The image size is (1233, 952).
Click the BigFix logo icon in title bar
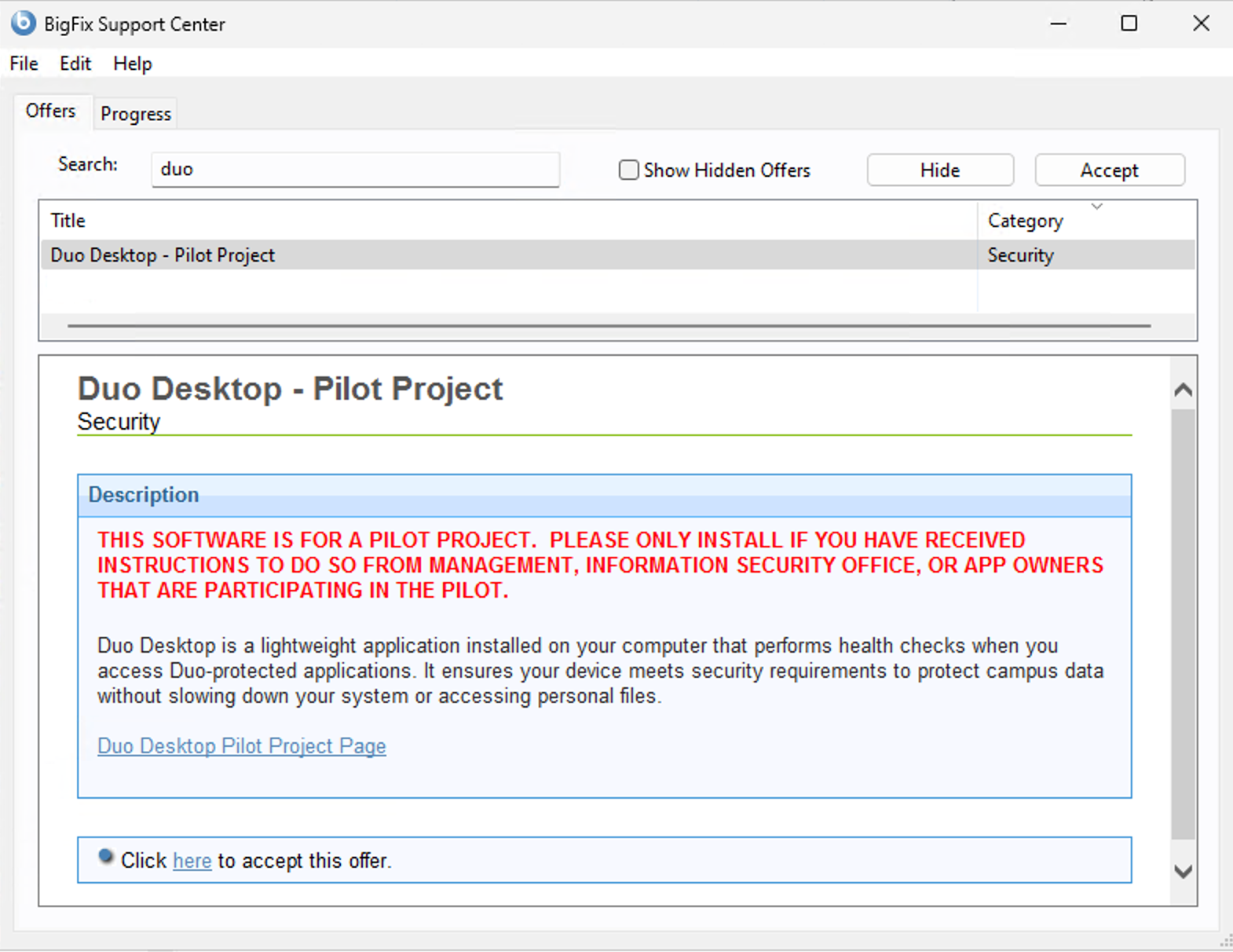[x=24, y=23]
